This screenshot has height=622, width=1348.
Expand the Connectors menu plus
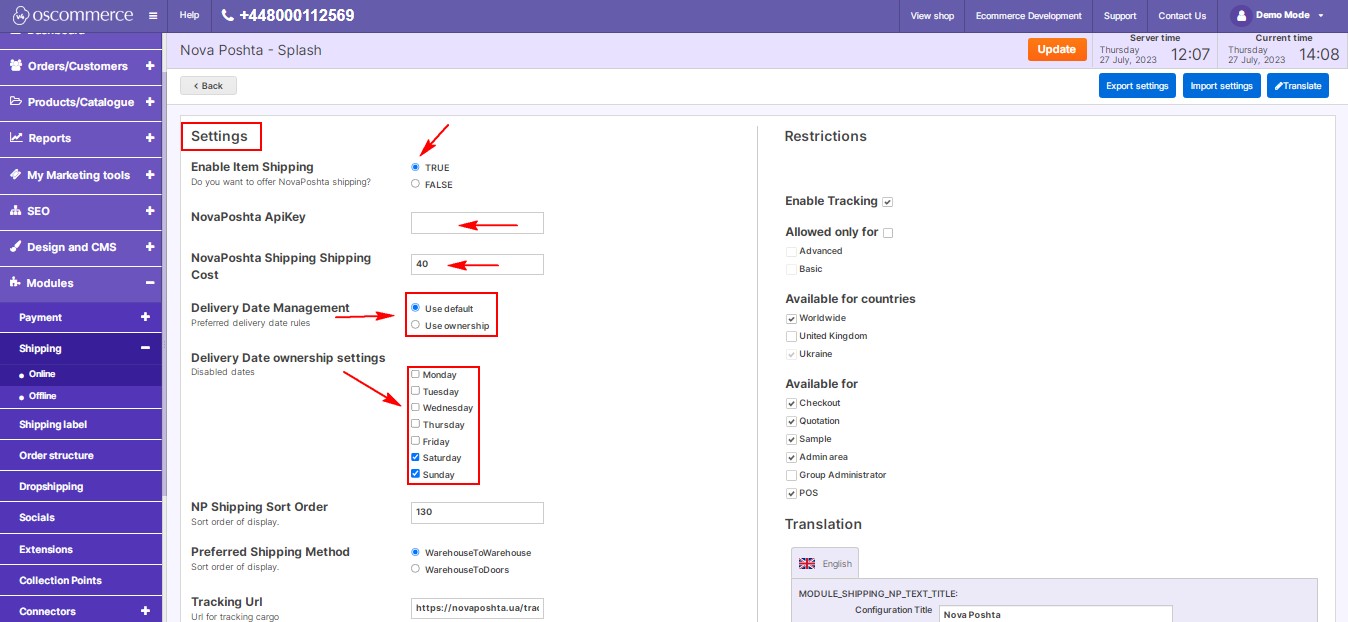(x=145, y=611)
